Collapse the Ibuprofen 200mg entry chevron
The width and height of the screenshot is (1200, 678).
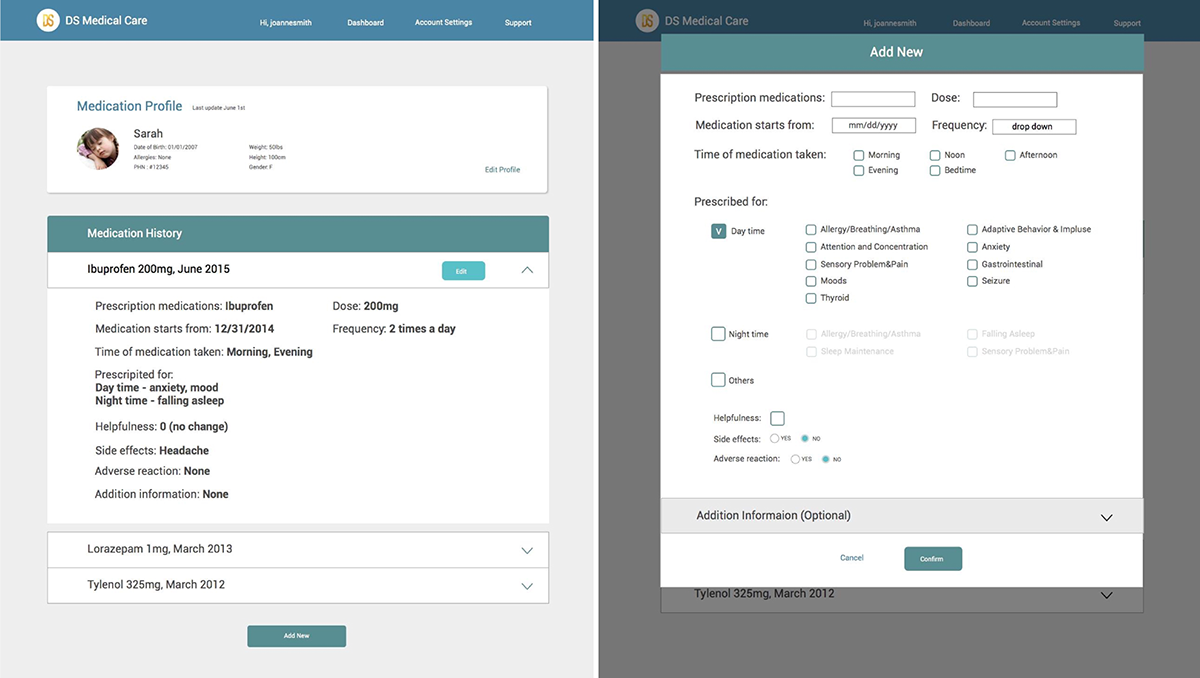(x=527, y=270)
